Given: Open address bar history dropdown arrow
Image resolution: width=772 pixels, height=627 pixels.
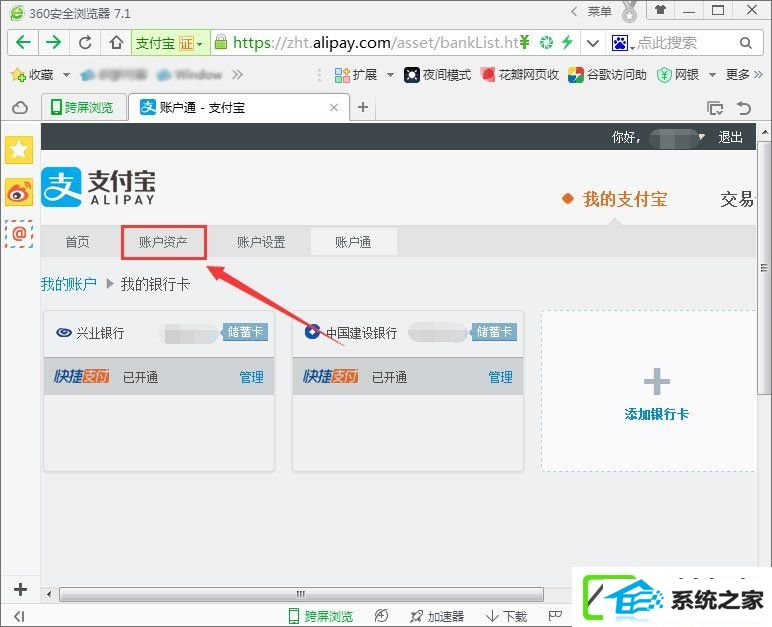Looking at the screenshot, I should (x=593, y=43).
